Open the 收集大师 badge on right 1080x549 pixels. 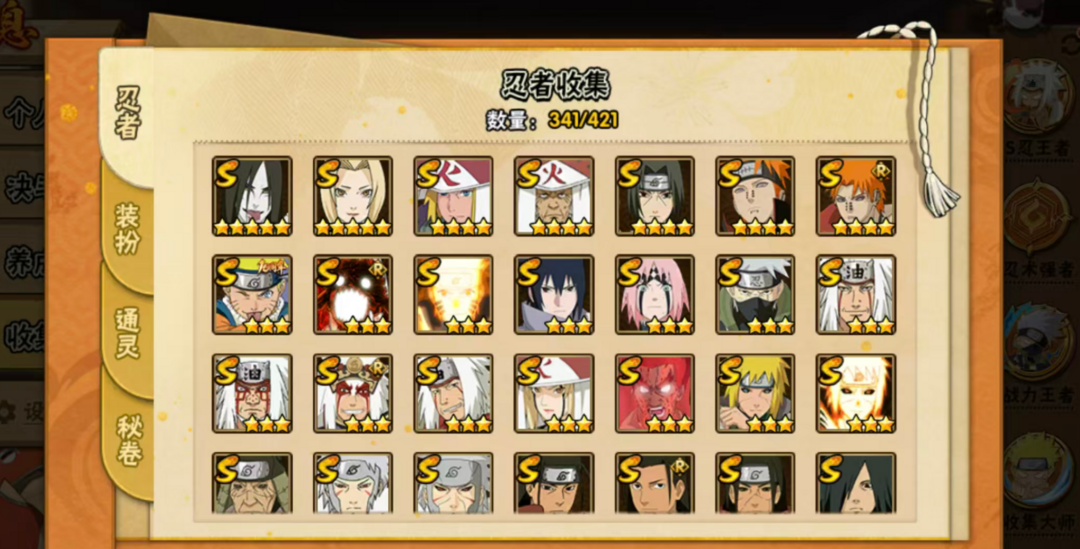point(1041,482)
